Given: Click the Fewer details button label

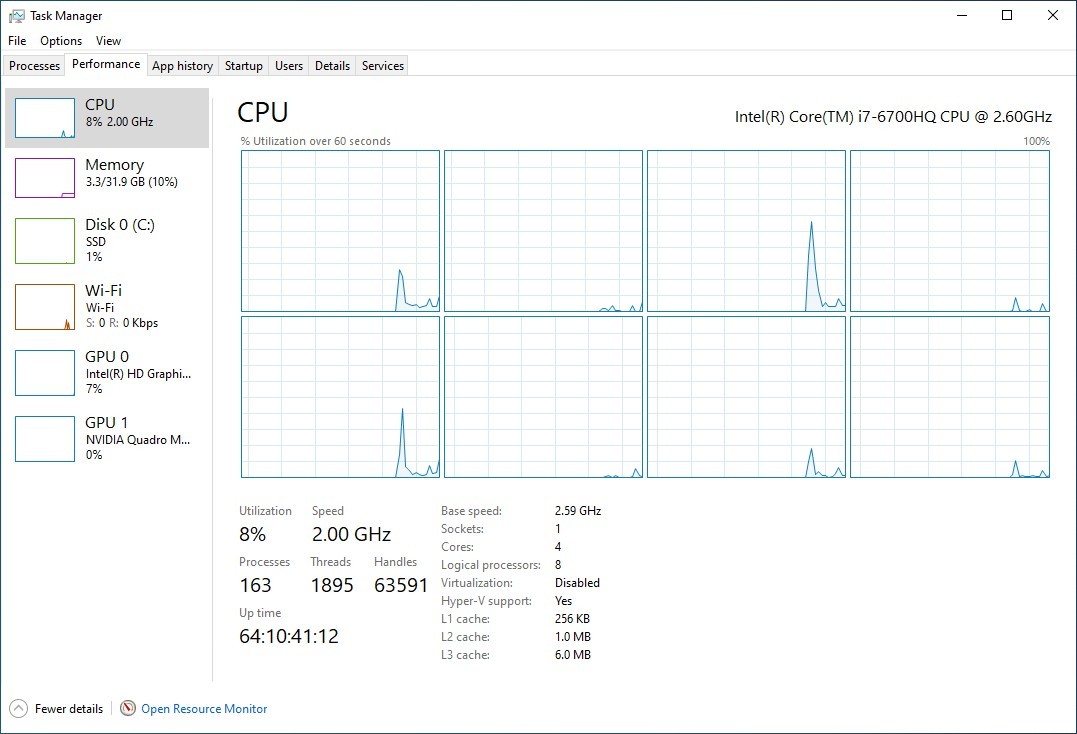Looking at the screenshot, I should click(69, 709).
